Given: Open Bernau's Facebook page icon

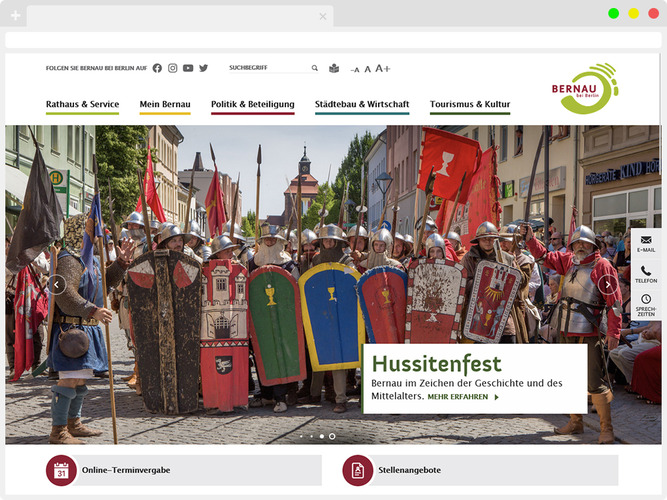Looking at the screenshot, I should coord(157,68).
